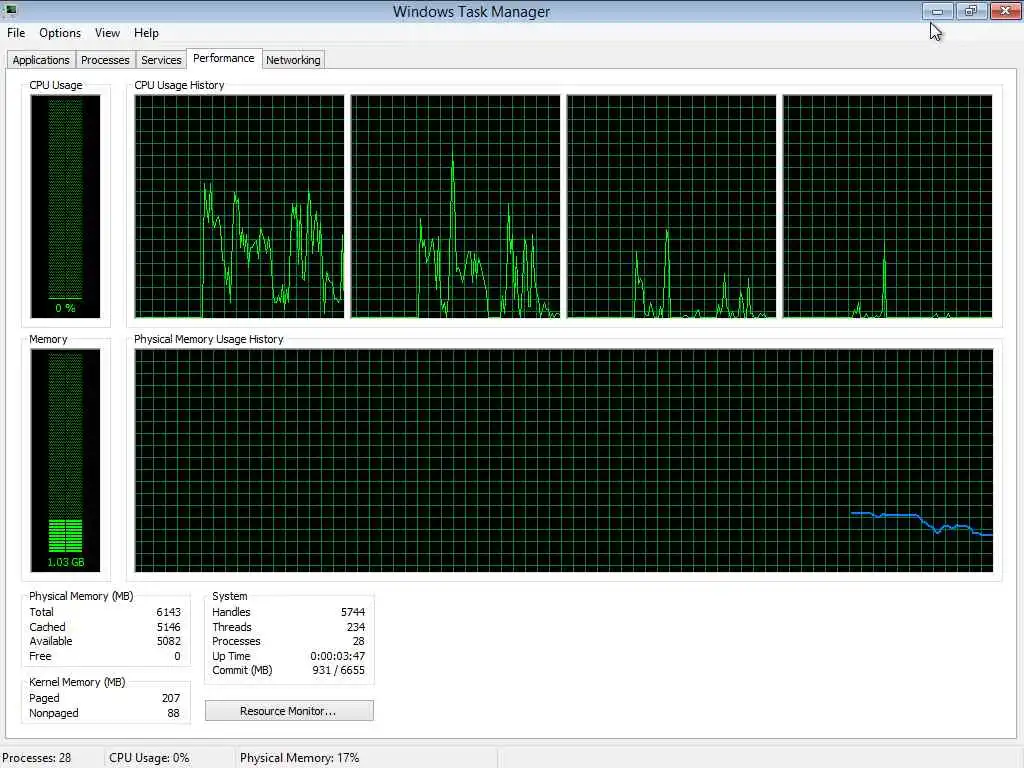Close the Task Manager window
This screenshot has width=1024, height=768.
coord(1006,11)
